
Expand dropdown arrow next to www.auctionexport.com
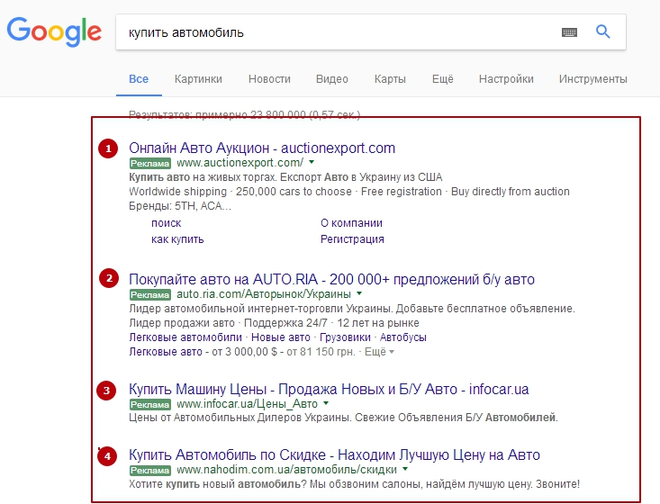312,162
